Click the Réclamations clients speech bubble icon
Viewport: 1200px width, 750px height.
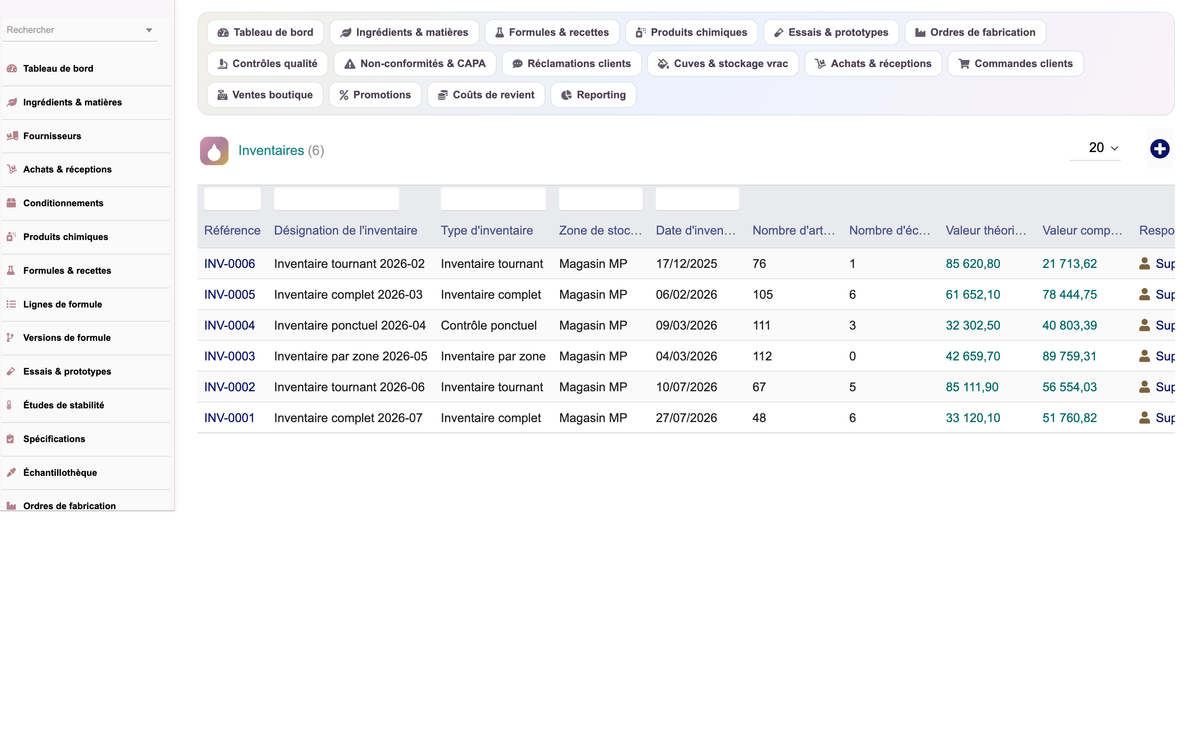pyautogui.click(x=518, y=64)
